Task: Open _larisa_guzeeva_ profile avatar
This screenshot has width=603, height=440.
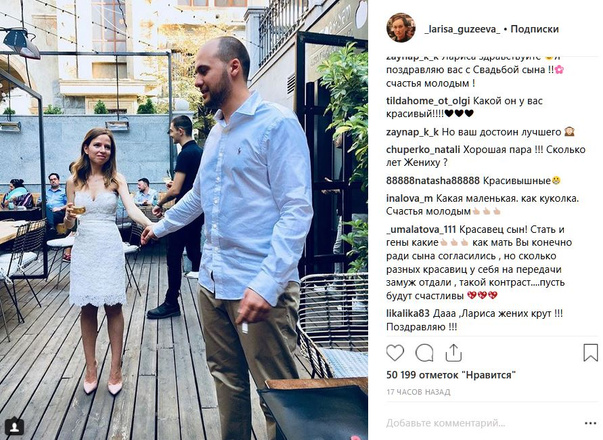Action: coord(401,27)
